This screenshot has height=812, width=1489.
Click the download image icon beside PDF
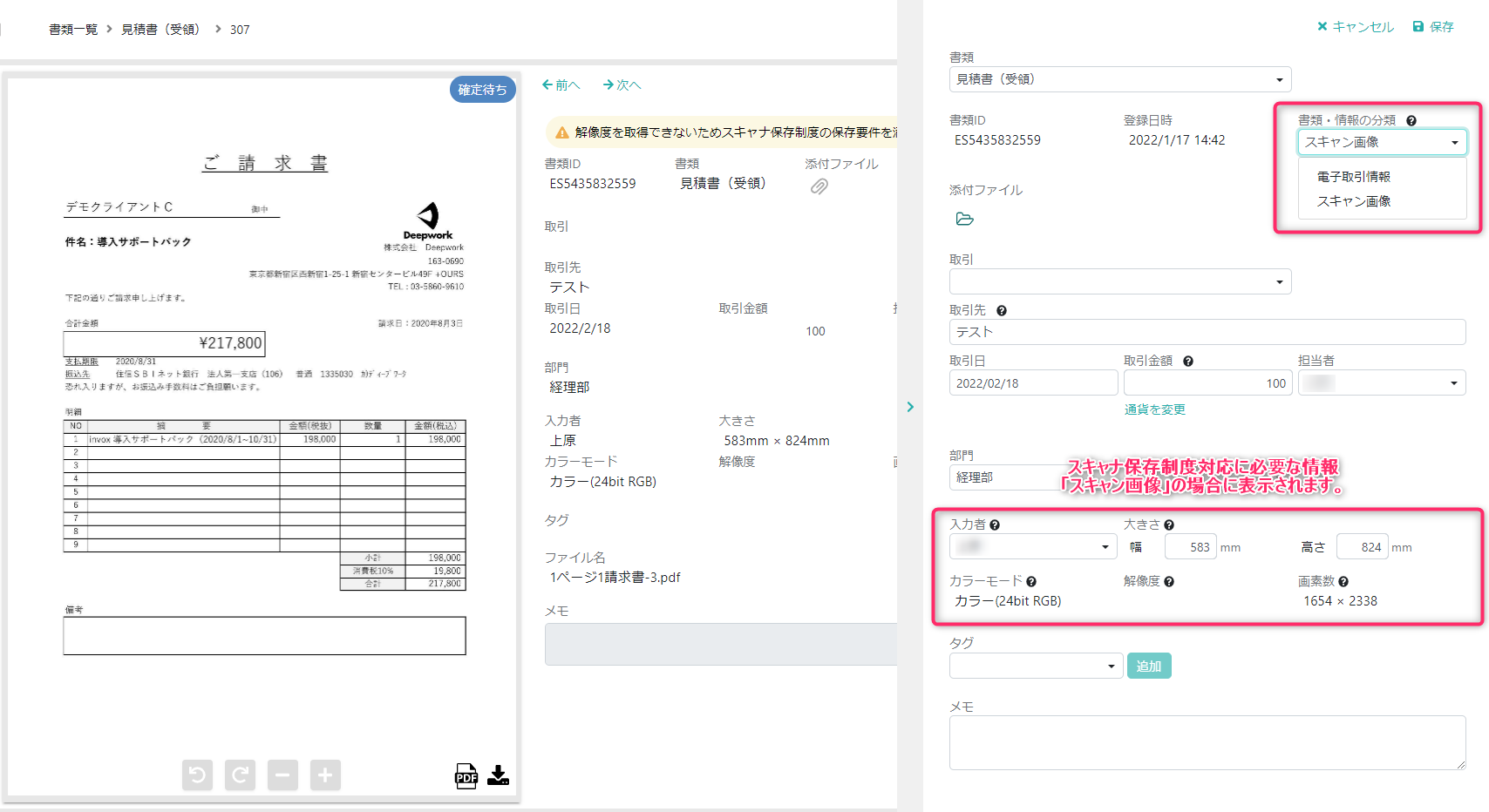tap(498, 775)
